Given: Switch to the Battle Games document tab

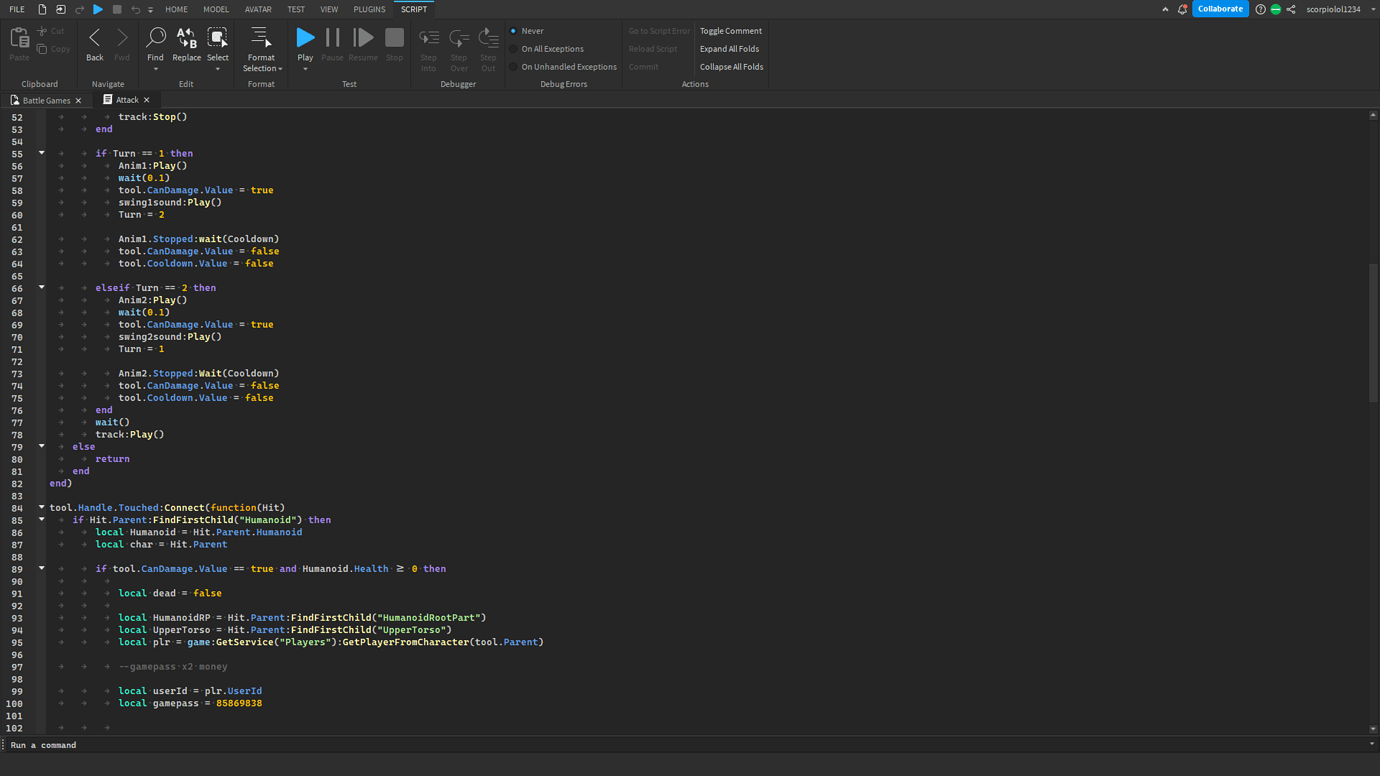Looking at the screenshot, I should click(46, 100).
